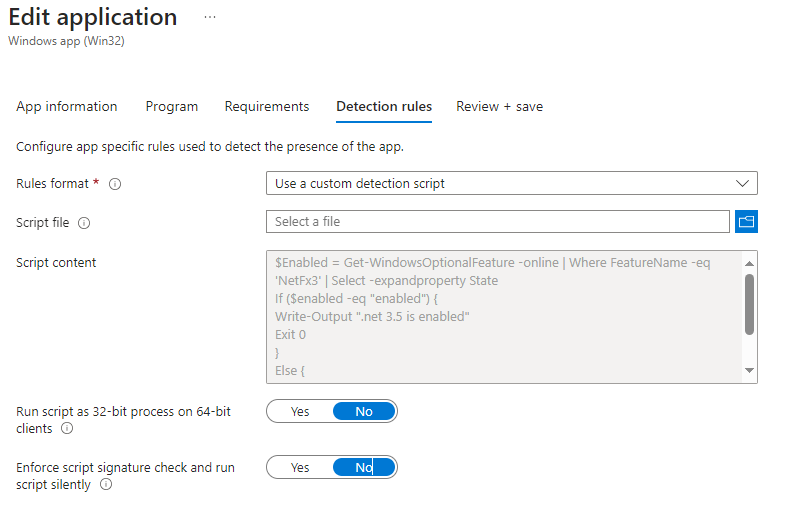Click info icon next to Rules format
The width and height of the screenshot is (805, 520).
pos(115,184)
